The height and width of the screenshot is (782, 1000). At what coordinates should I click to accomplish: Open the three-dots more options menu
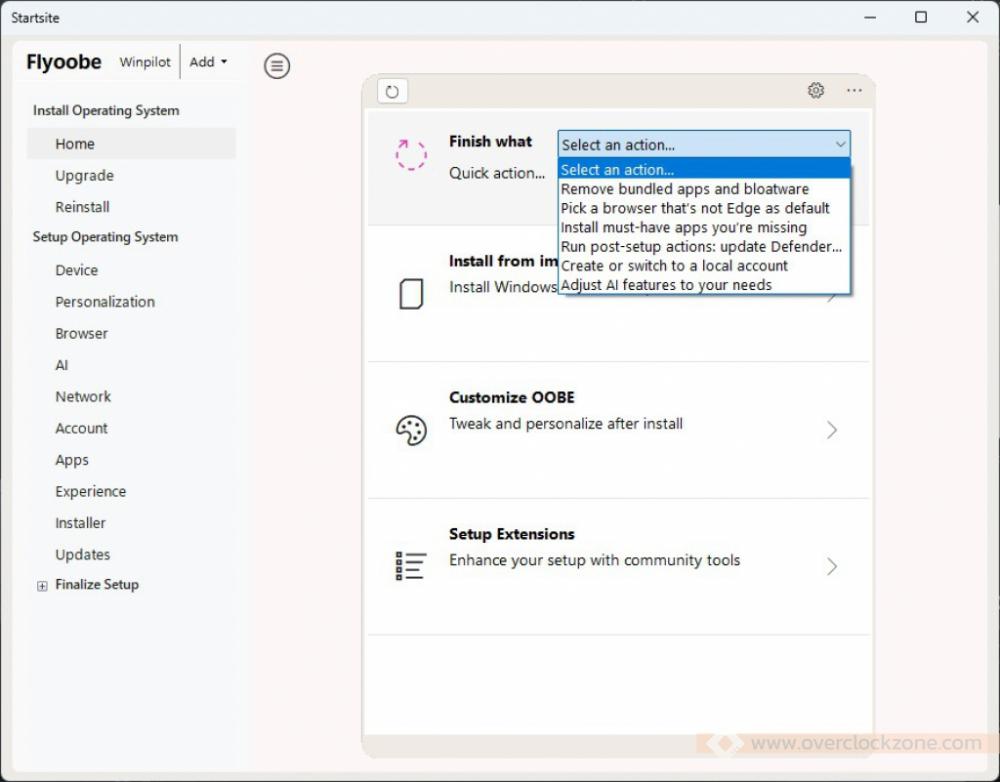854,91
